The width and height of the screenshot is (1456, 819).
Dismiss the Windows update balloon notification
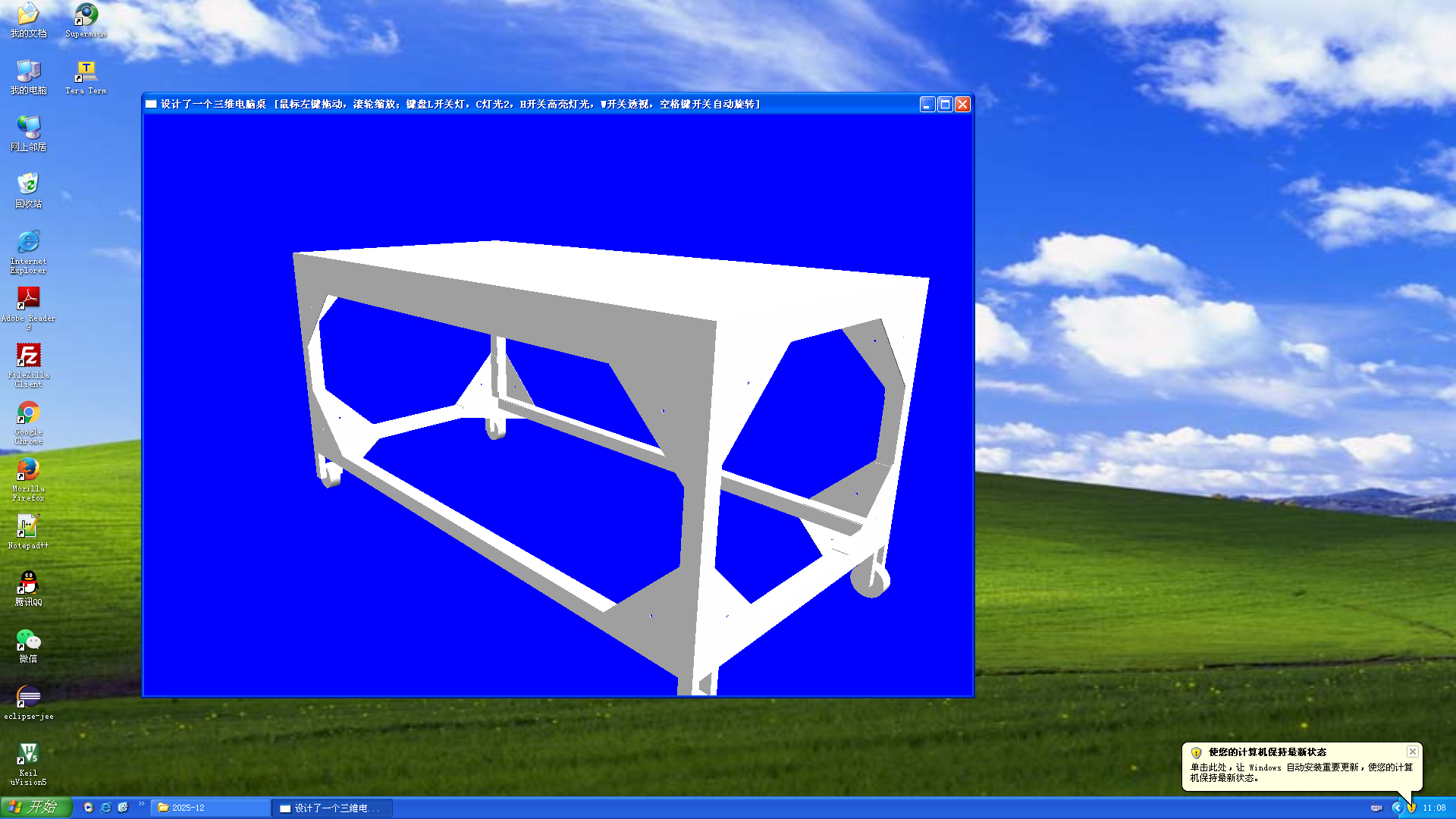tap(1412, 752)
